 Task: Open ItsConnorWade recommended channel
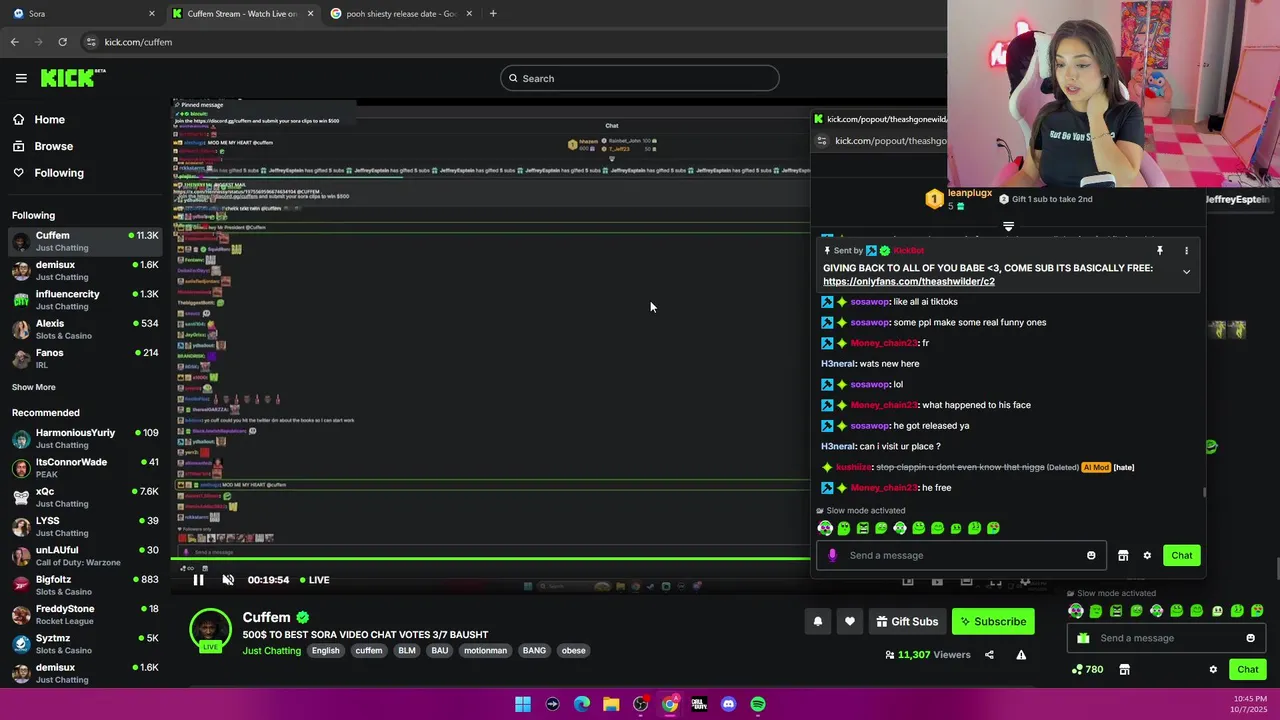tap(85, 468)
